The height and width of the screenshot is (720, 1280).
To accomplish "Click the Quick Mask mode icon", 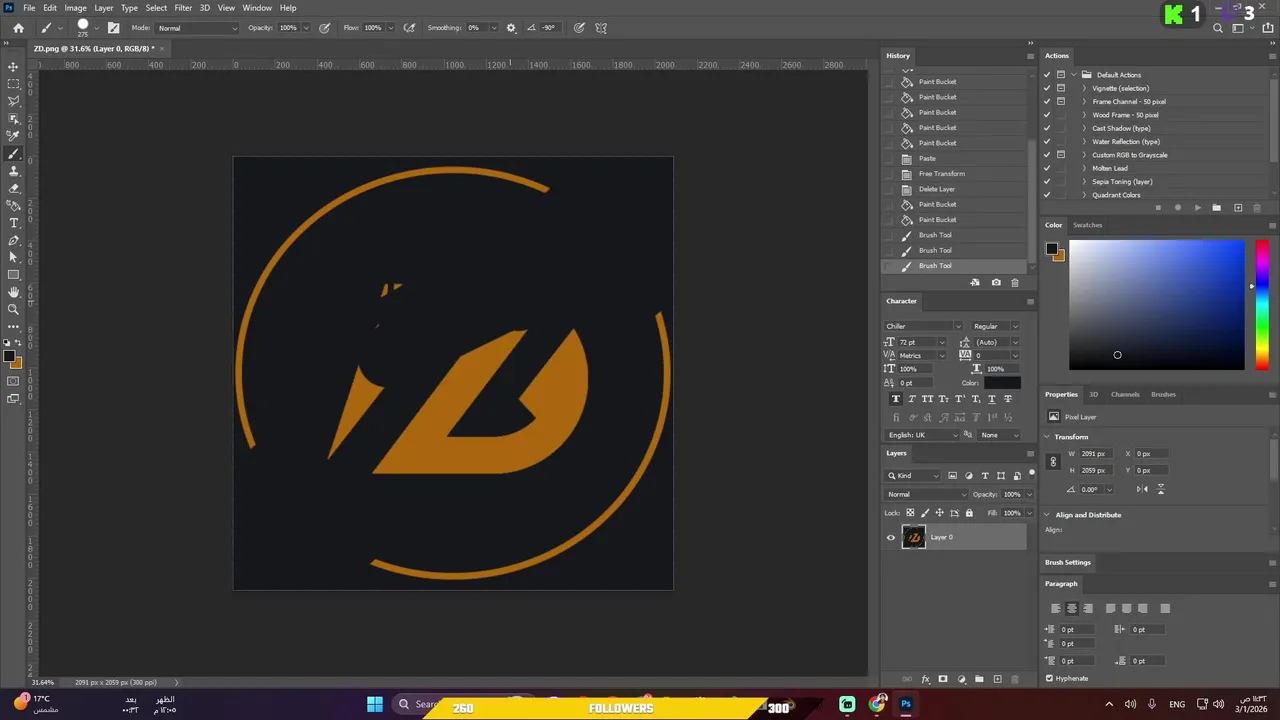I will [x=13, y=381].
